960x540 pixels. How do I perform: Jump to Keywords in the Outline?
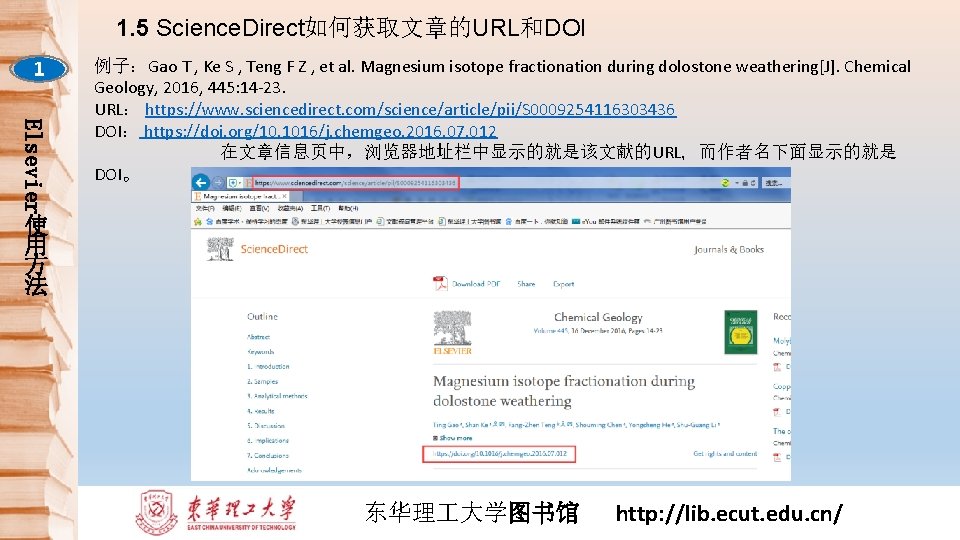261,351
